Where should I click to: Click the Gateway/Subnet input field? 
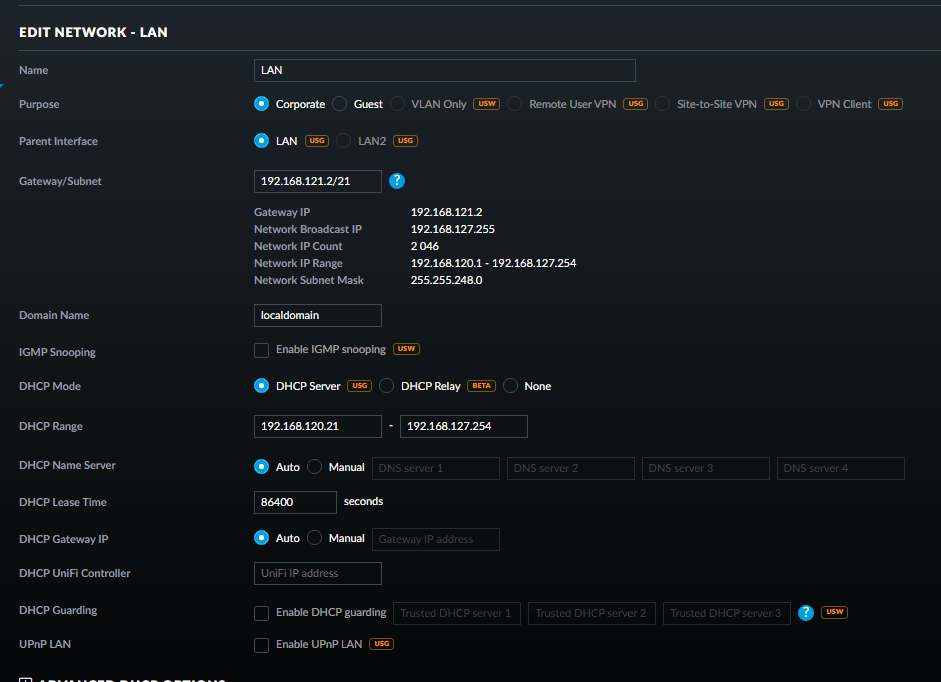(317, 181)
